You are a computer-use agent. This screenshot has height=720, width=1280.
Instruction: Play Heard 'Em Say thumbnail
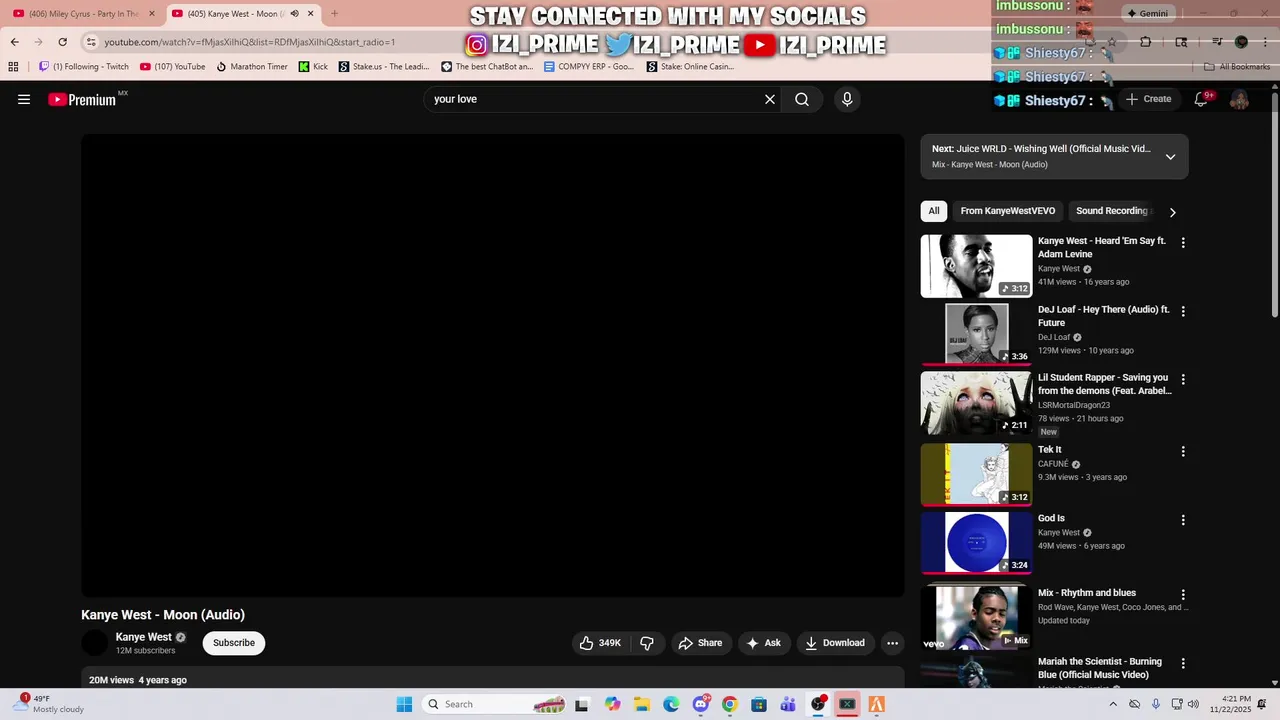pyautogui.click(x=976, y=266)
